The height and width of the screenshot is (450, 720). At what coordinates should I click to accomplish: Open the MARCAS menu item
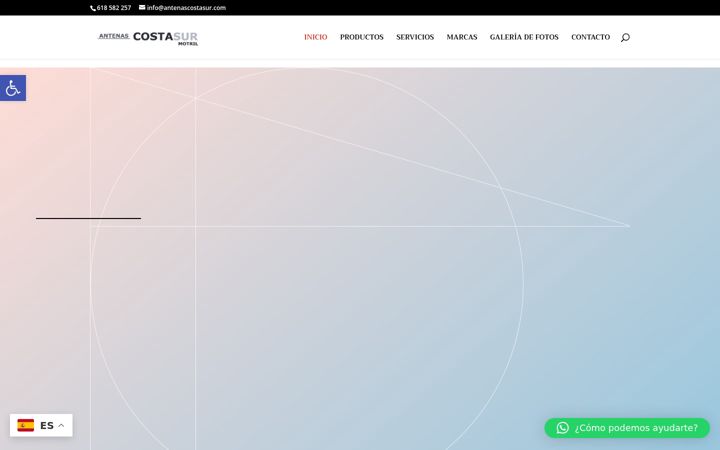pyautogui.click(x=461, y=37)
